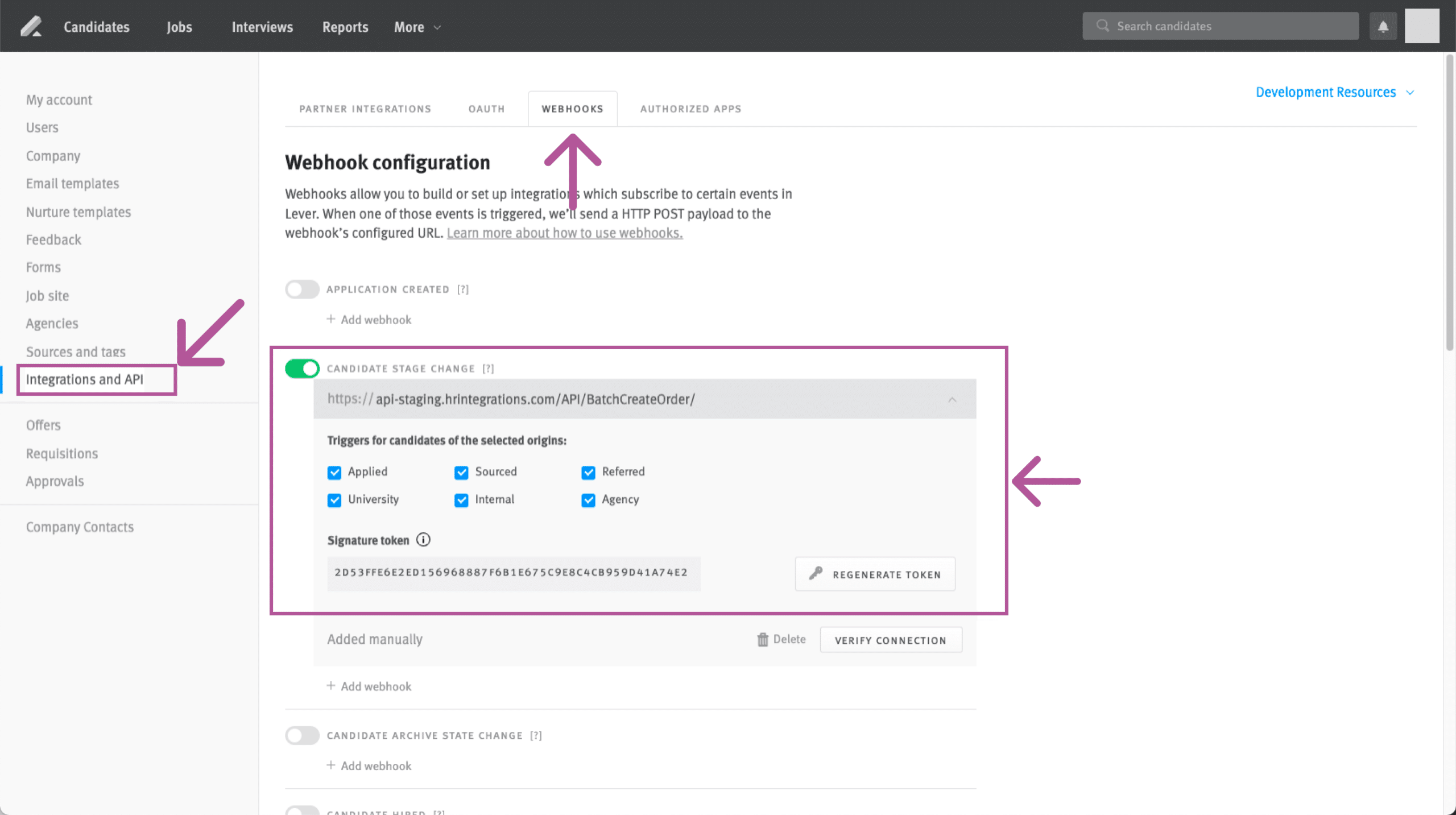Open the More menu dropdown
Image resolution: width=1456 pixels, height=815 pixels.
pyautogui.click(x=417, y=27)
